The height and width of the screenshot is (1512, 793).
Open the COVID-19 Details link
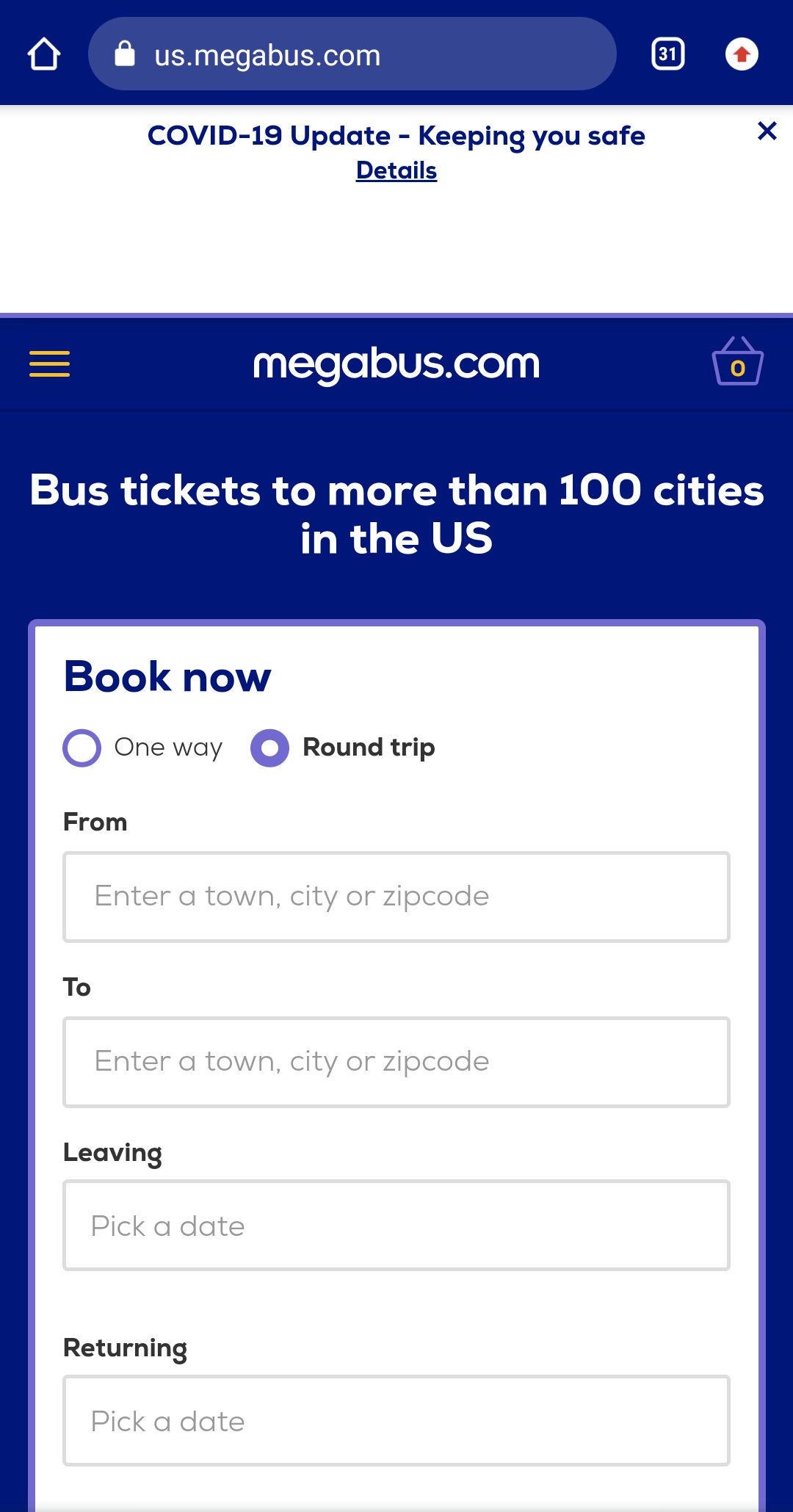click(396, 170)
